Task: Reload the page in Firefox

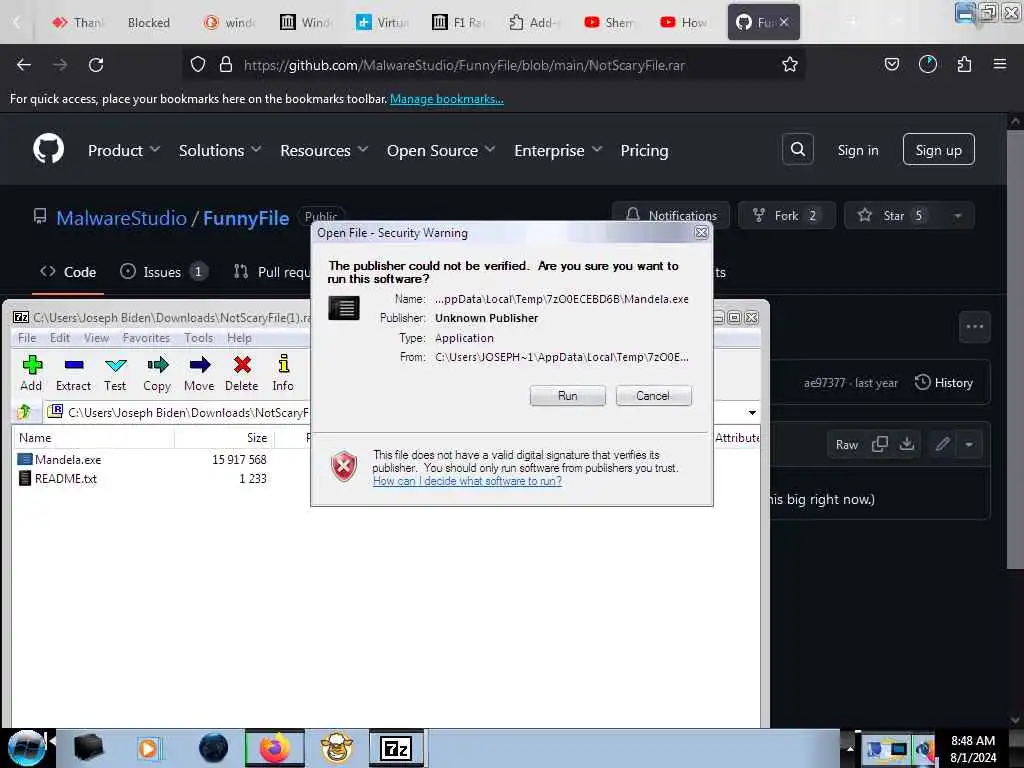Action: coord(96,65)
